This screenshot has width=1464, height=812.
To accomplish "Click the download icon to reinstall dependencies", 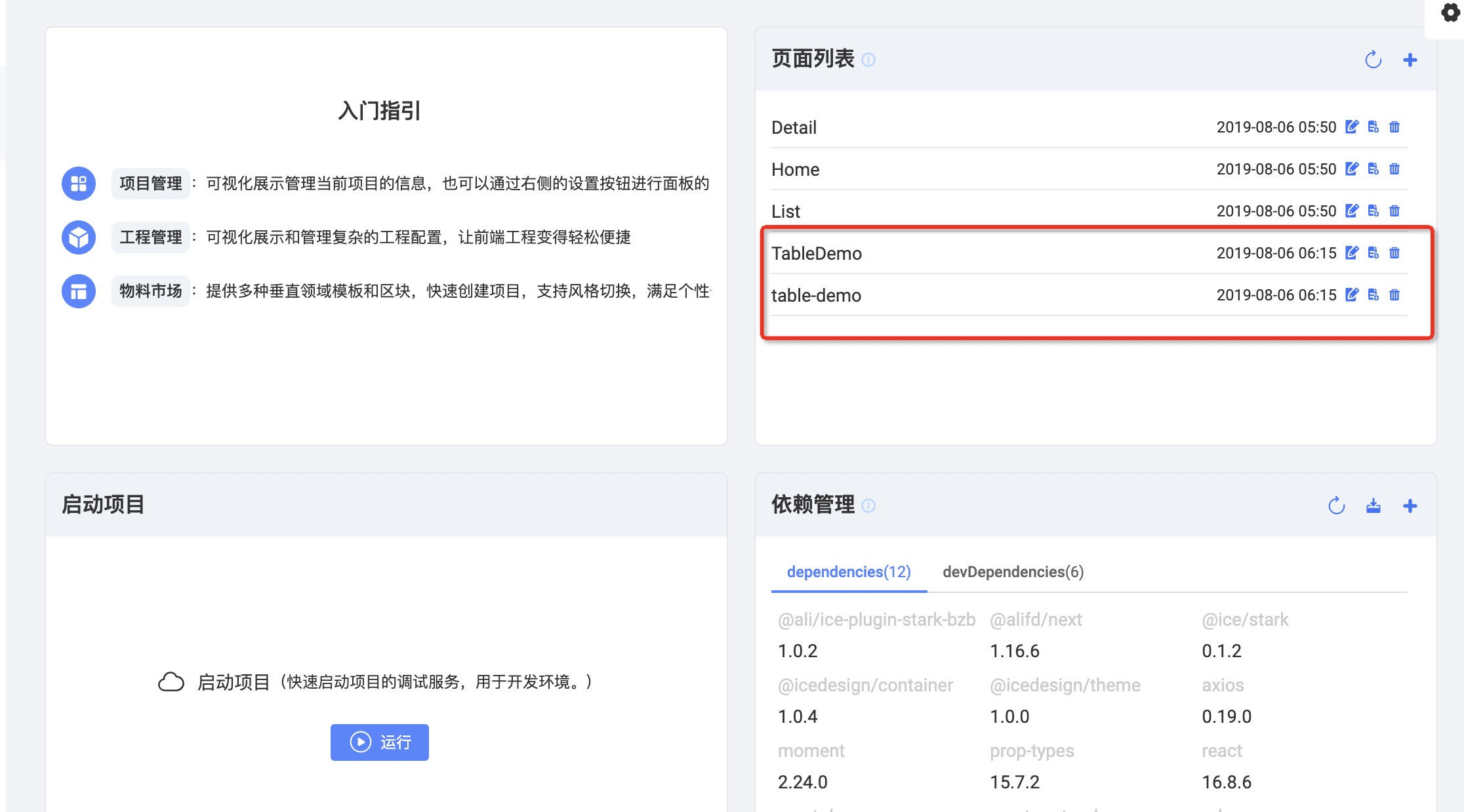I will tap(1373, 505).
